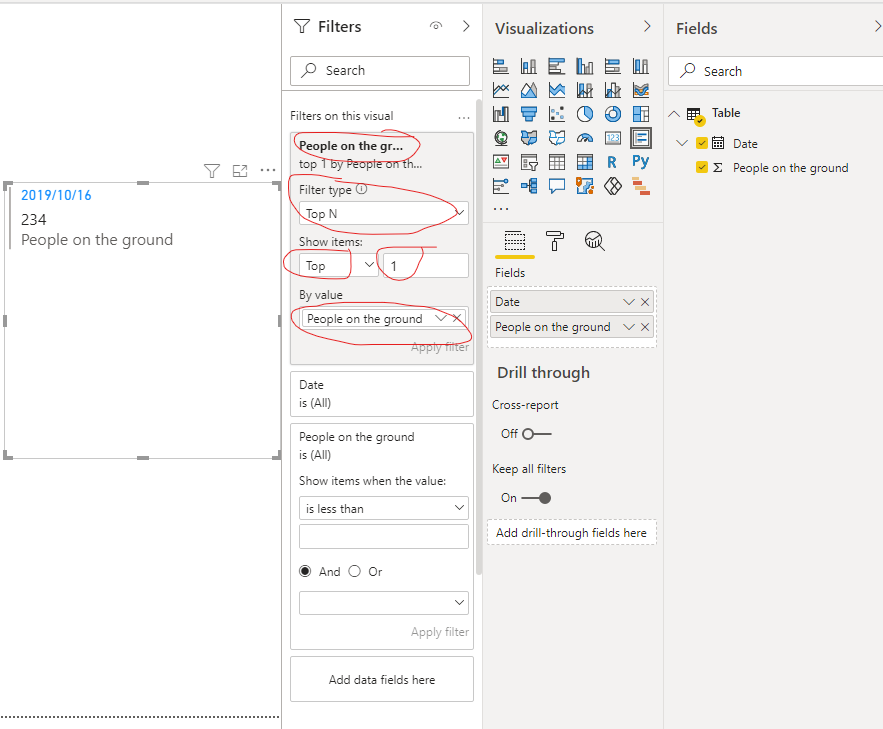Click Apply filter below the And/Or options
The height and width of the screenshot is (729, 883).
(x=440, y=632)
